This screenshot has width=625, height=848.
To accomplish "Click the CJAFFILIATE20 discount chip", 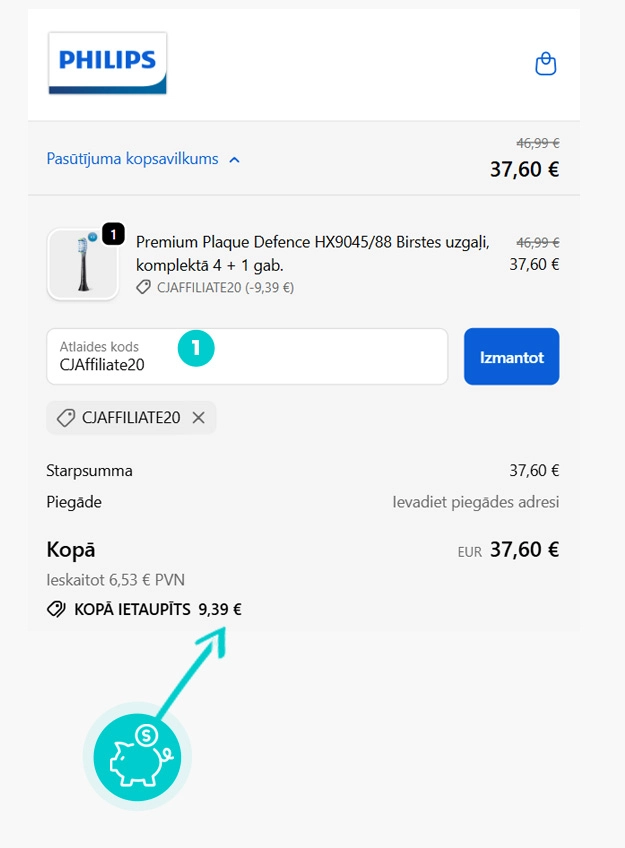I will (130, 418).
